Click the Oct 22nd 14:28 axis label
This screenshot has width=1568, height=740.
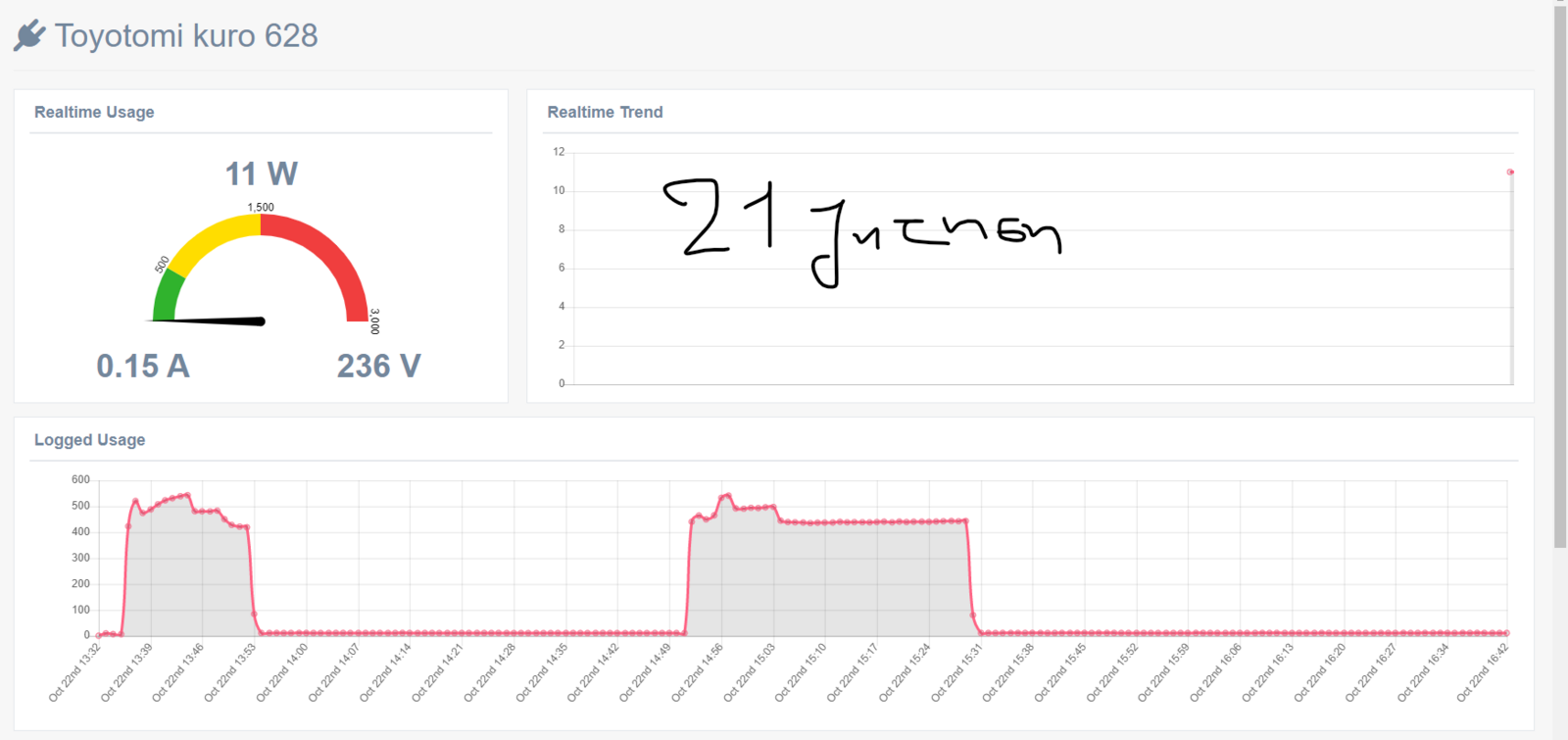489,672
